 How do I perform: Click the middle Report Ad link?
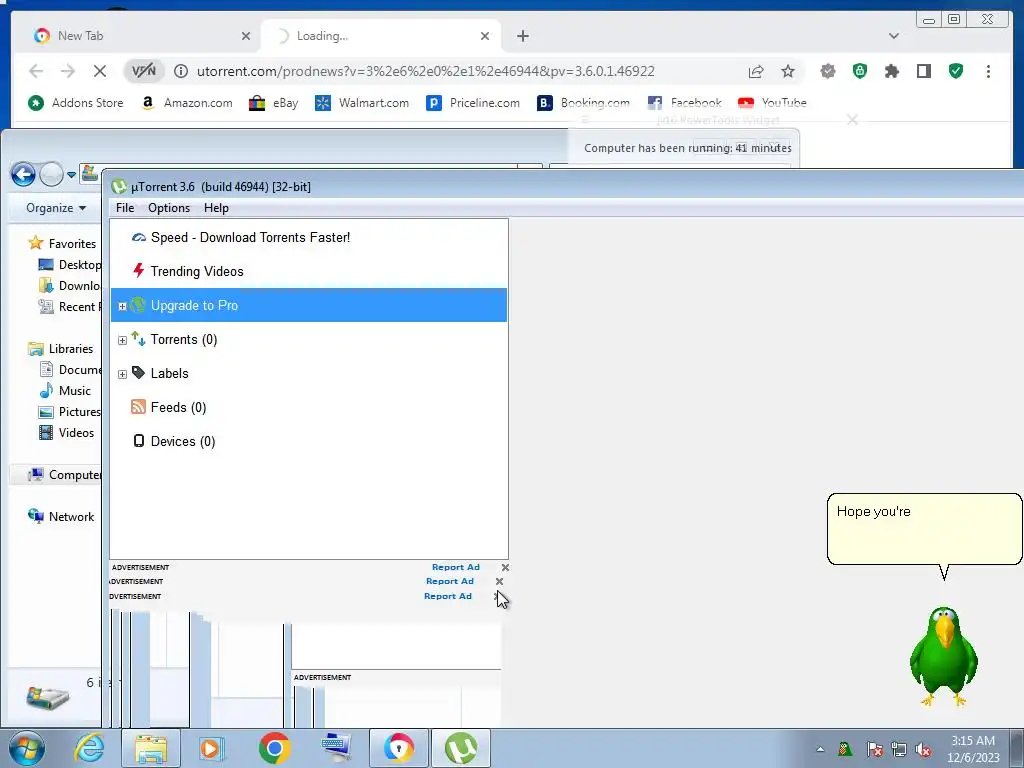tap(450, 581)
